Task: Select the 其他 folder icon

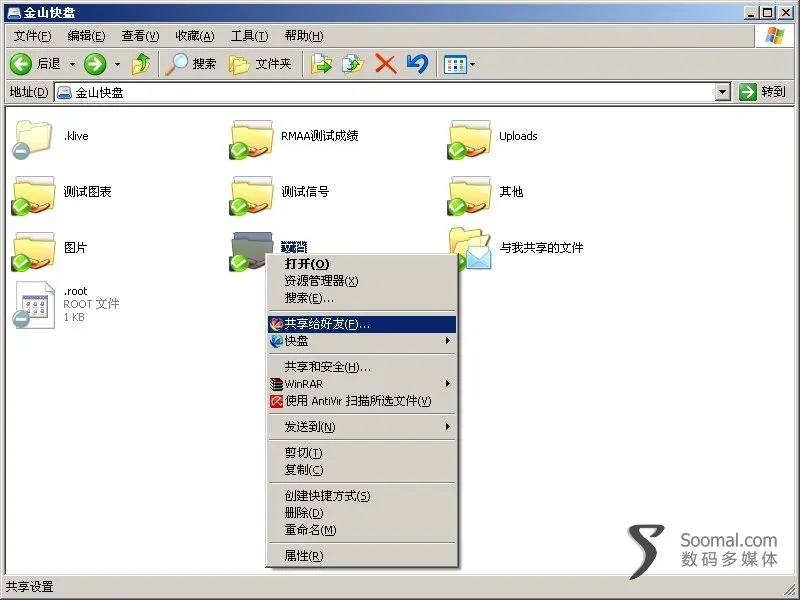Action: point(469,195)
